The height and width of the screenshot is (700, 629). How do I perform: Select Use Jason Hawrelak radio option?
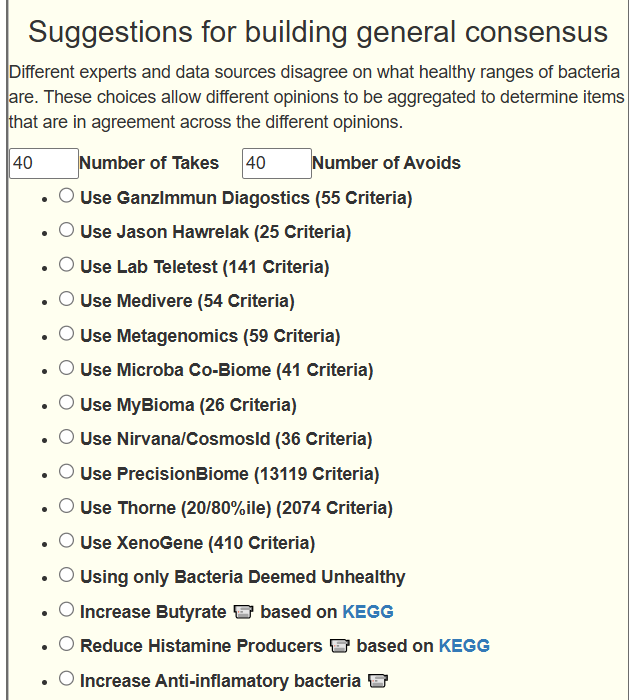click(x=66, y=230)
